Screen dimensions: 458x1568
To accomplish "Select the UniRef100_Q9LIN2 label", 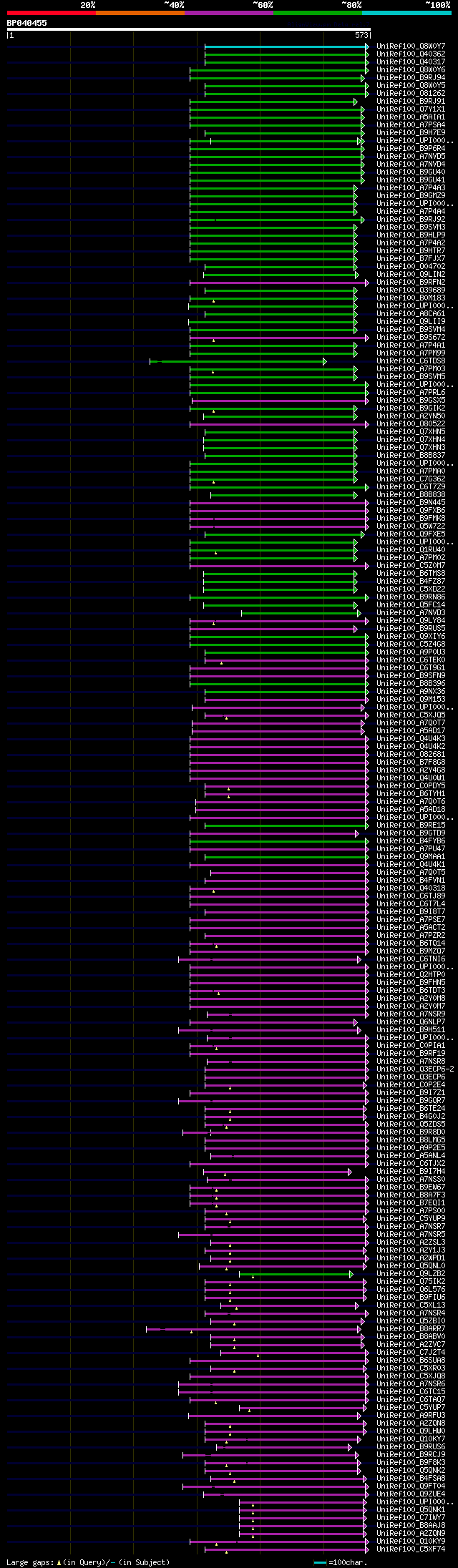I will pyautogui.click(x=411, y=275).
